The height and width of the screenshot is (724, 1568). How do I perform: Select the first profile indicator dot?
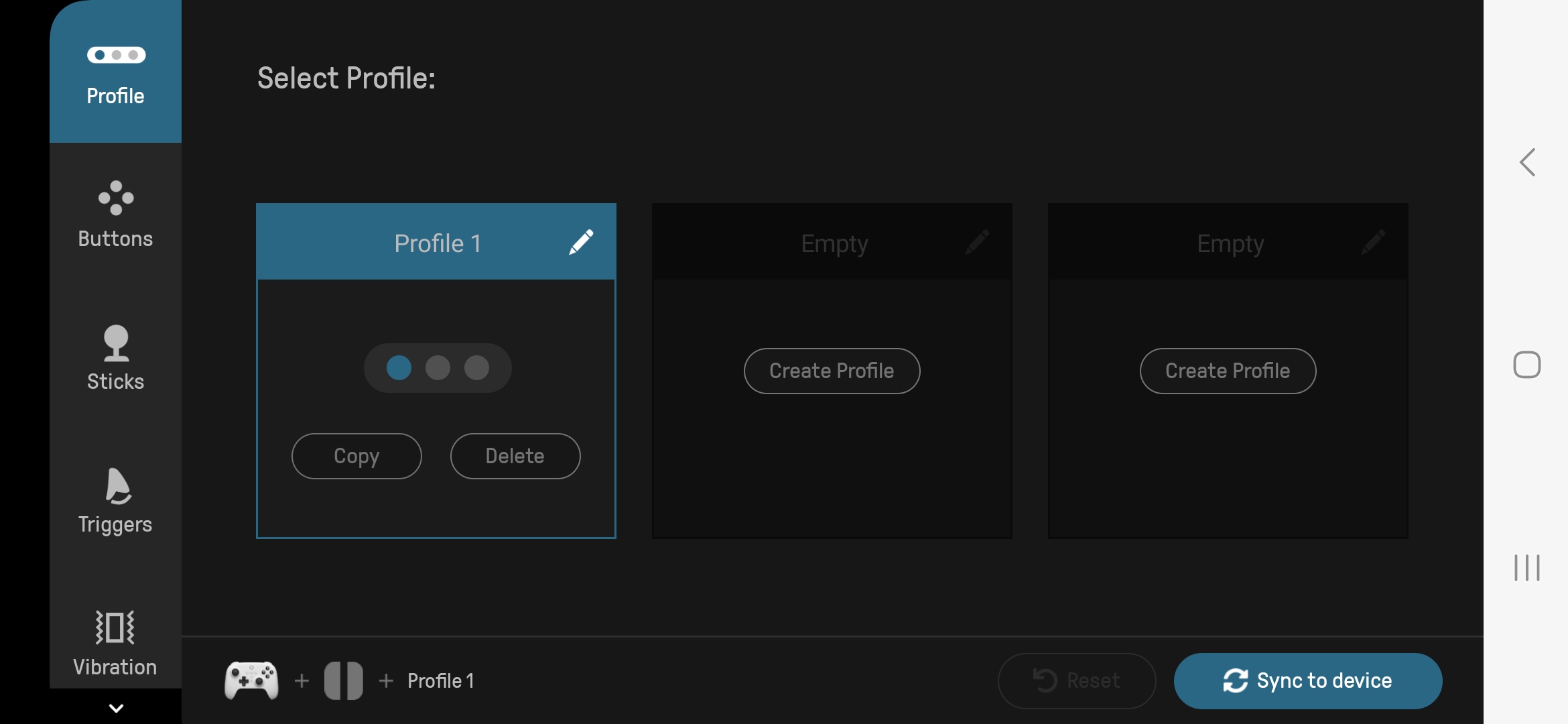399,368
